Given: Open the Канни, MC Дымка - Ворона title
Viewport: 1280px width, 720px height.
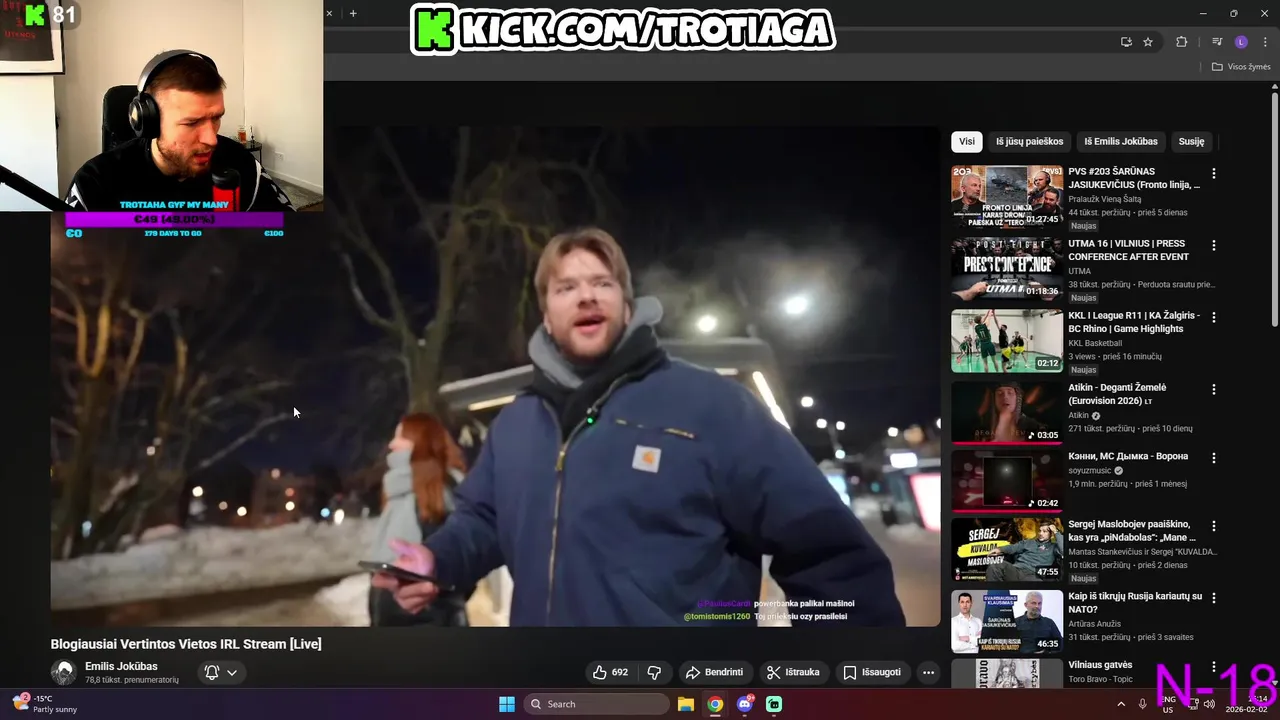Looking at the screenshot, I should click(x=1128, y=456).
